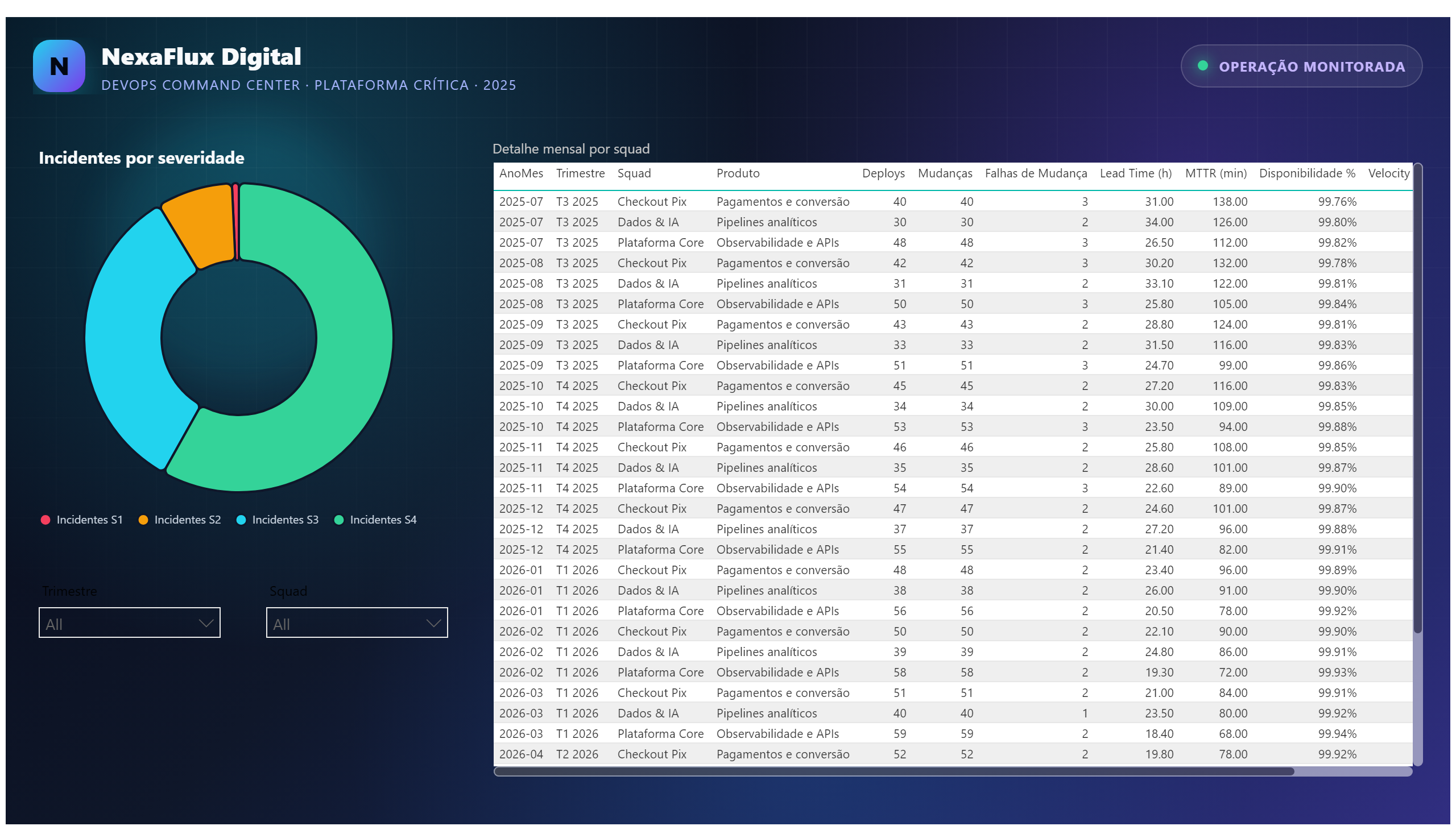The height and width of the screenshot is (830, 1456).
Task: Click Lead Time value 20.50
Action: click(1159, 612)
